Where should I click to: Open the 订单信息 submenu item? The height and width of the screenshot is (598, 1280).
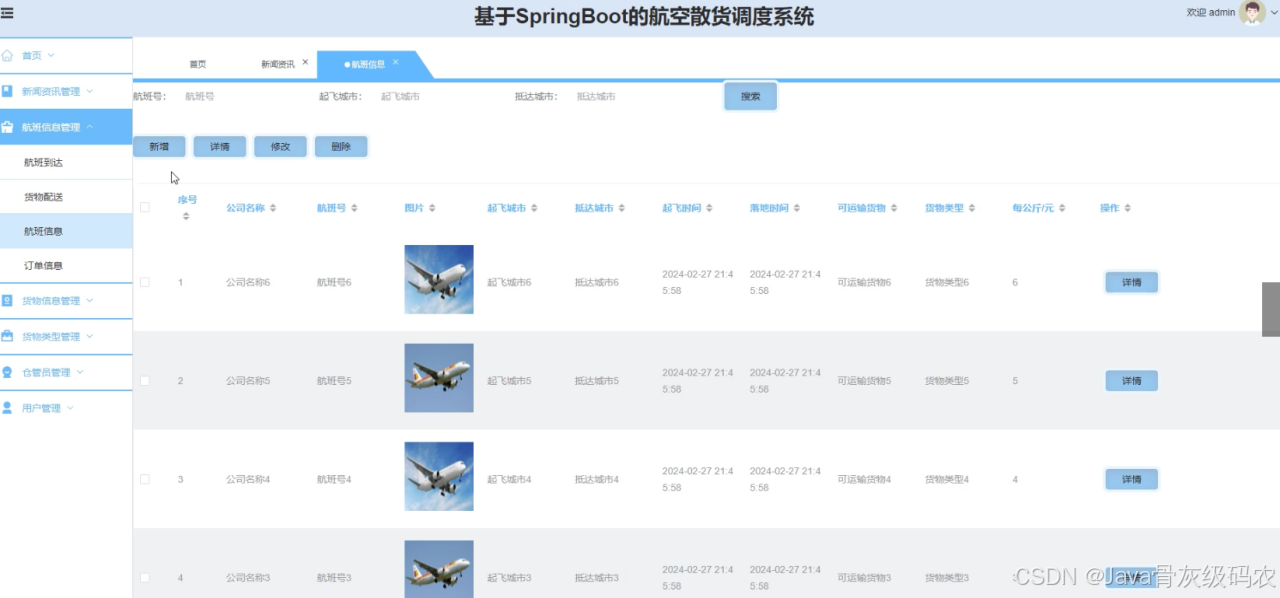66,266
